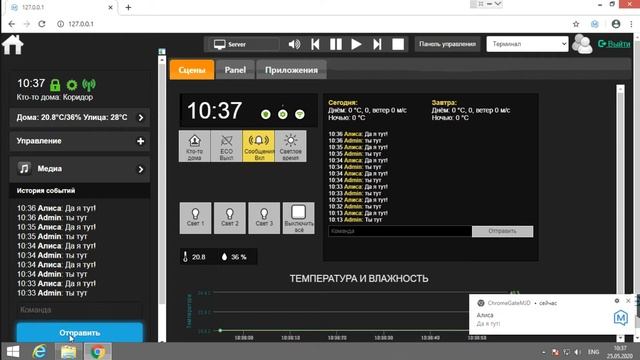Click the blue Отправить button in sidebar
640x360 pixels.
point(80,332)
